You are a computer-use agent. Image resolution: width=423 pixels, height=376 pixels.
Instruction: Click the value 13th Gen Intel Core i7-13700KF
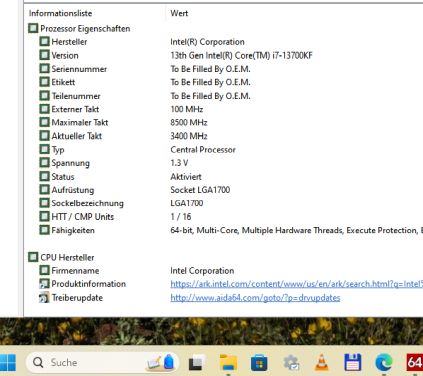[x=242, y=55]
